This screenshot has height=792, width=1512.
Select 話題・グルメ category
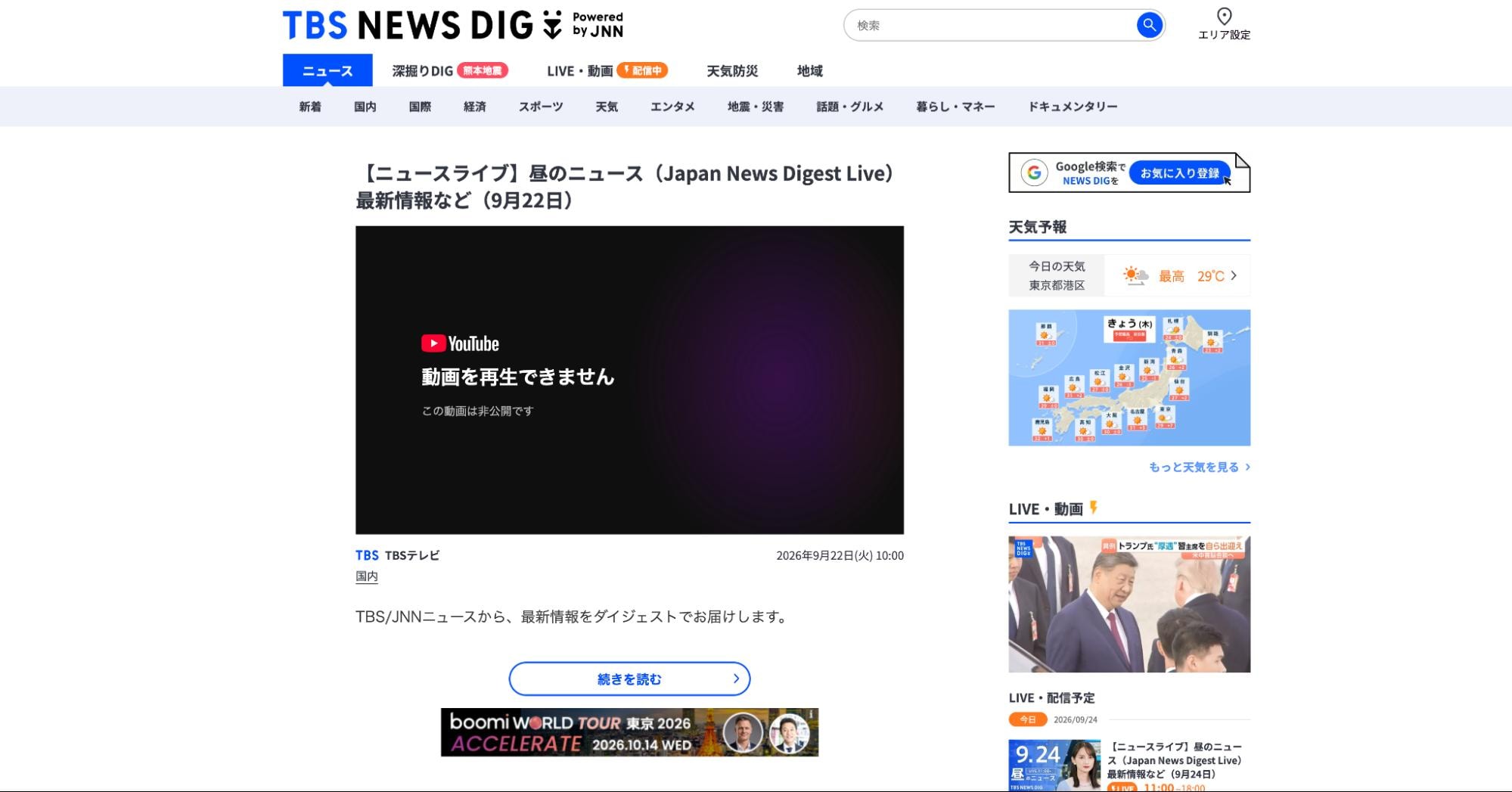click(850, 107)
